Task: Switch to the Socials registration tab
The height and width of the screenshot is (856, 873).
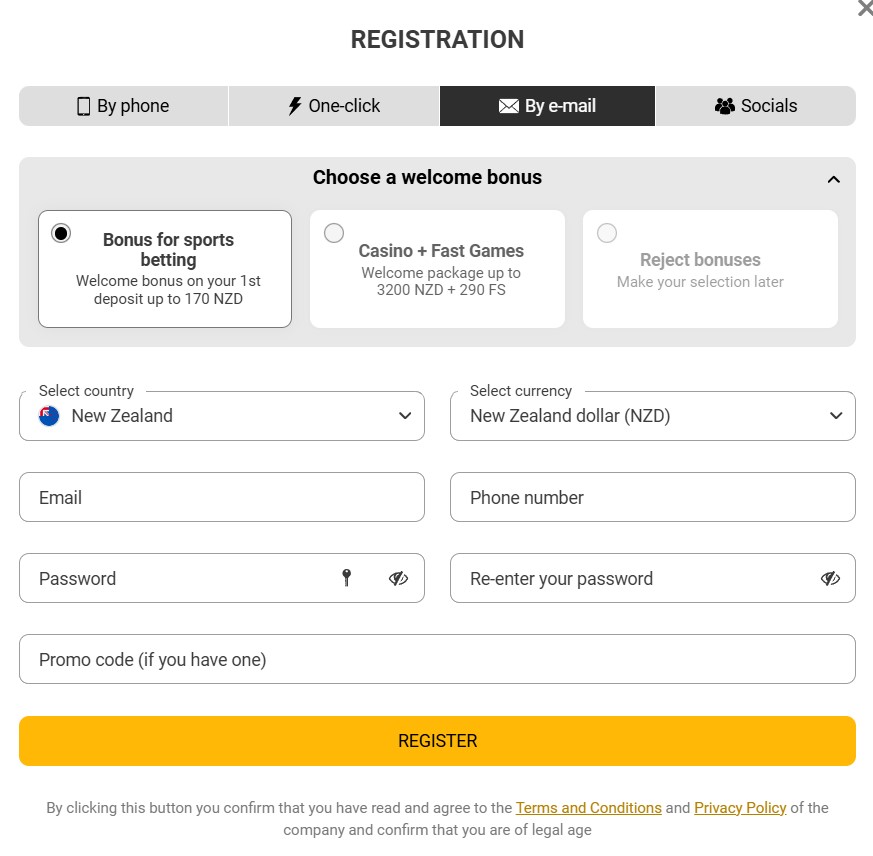Action: (755, 105)
